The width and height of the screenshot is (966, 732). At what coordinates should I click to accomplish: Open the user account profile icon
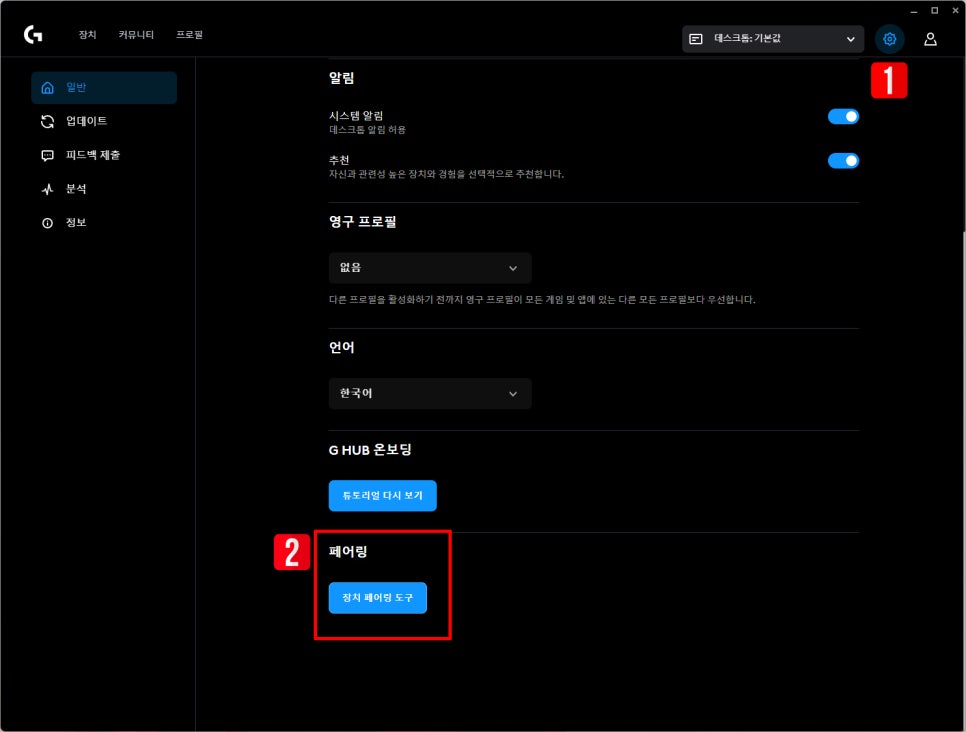pyautogui.click(x=930, y=39)
